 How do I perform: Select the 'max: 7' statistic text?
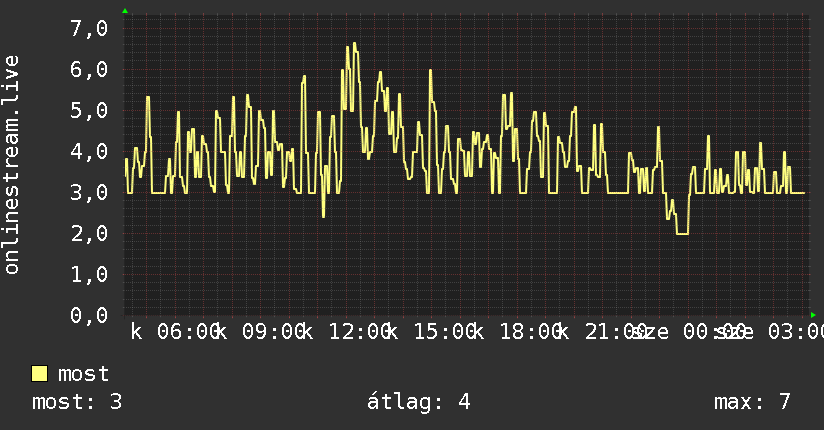pos(752,402)
